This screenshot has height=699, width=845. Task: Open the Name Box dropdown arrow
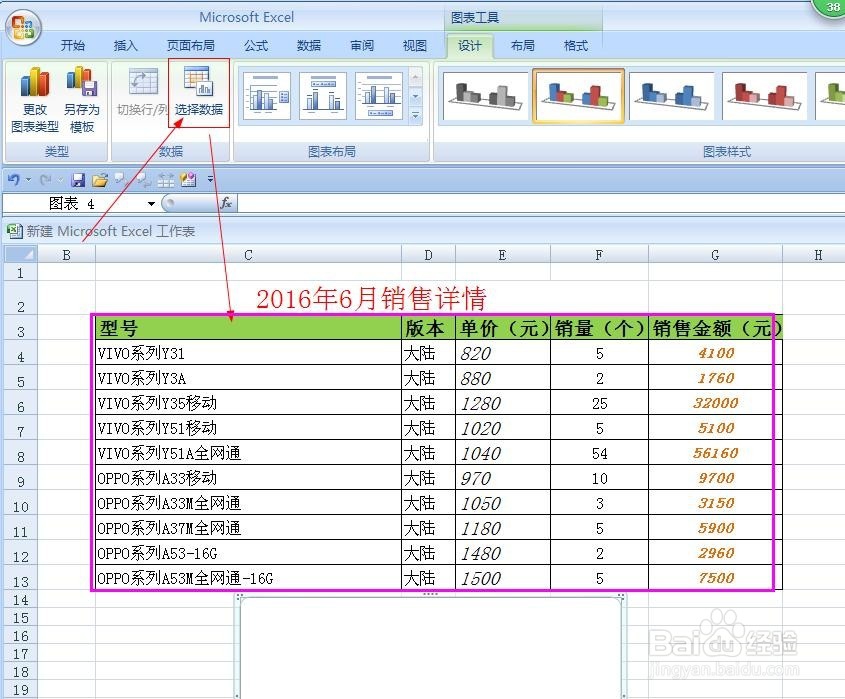151,203
